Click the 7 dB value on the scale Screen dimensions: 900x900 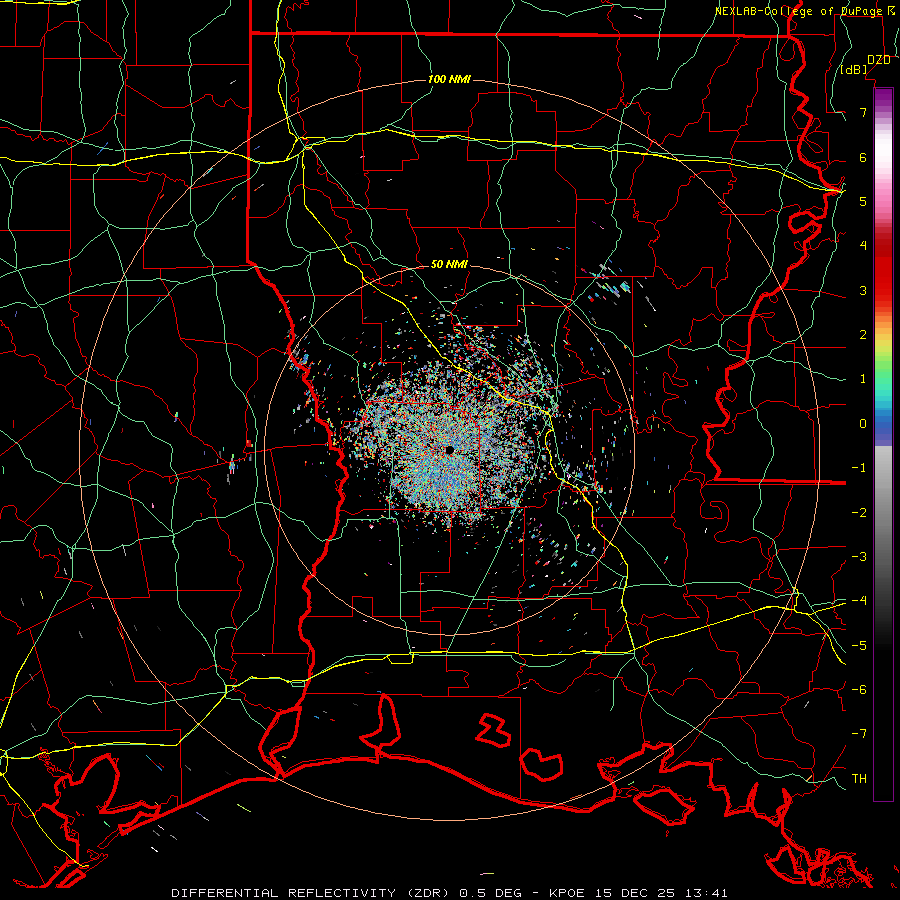(863, 112)
